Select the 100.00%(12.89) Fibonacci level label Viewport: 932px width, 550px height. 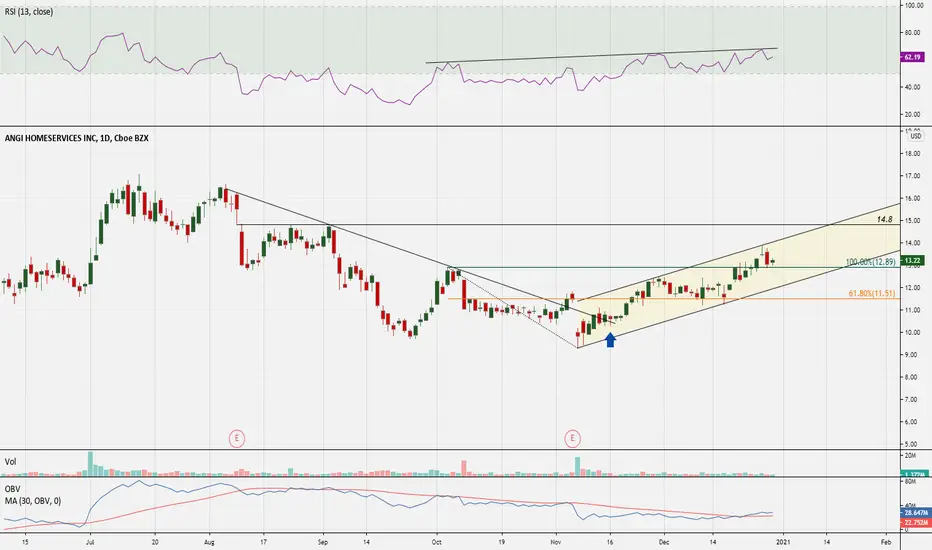pyautogui.click(x=870, y=262)
